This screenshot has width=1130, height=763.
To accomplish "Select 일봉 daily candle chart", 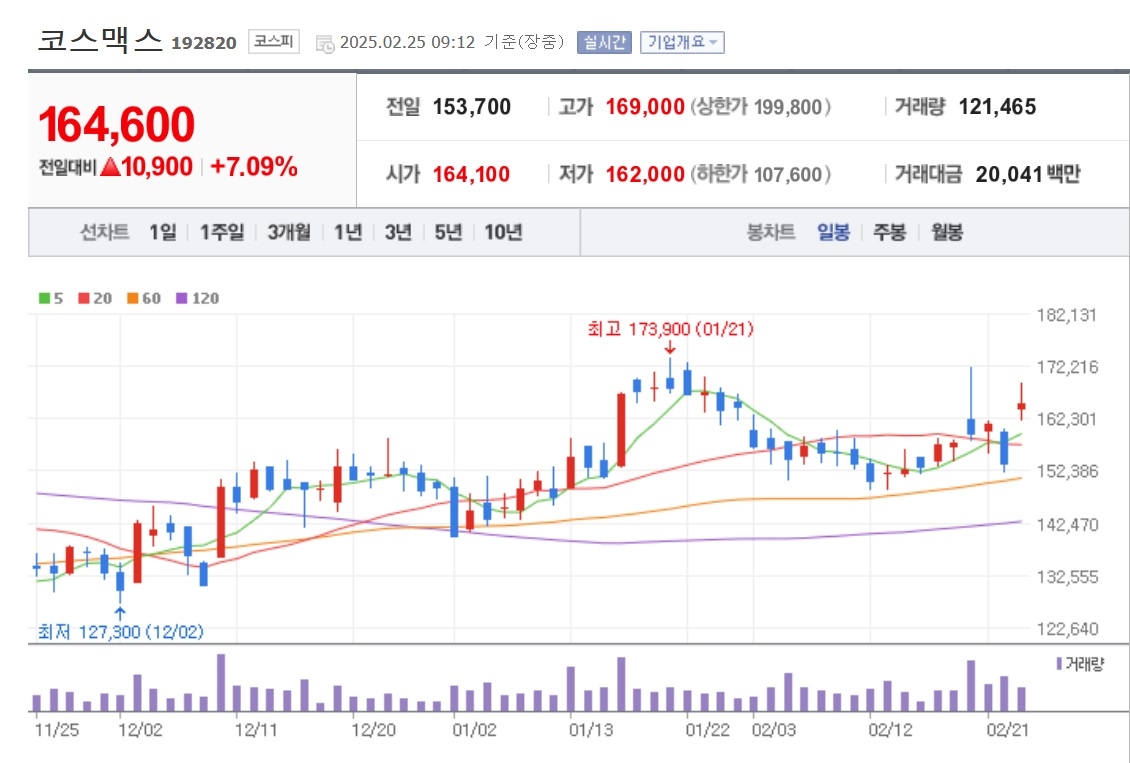I will click(x=834, y=232).
